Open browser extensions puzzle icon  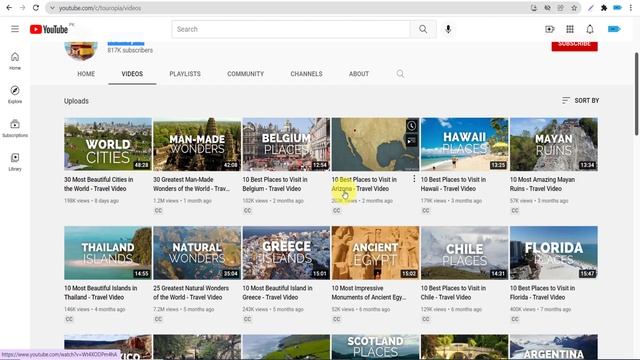604,8
